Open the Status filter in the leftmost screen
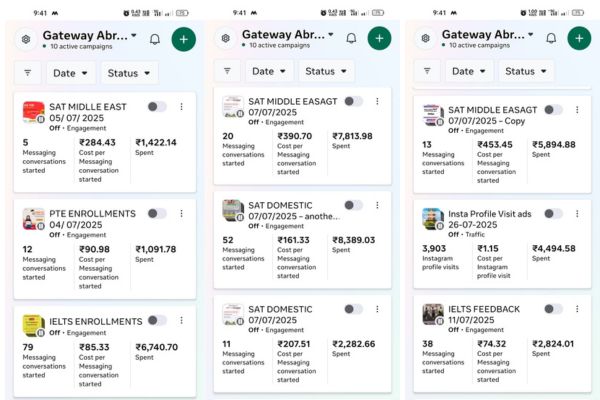Image resolution: width=600 pixels, height=400 pixels. point(129,73)
